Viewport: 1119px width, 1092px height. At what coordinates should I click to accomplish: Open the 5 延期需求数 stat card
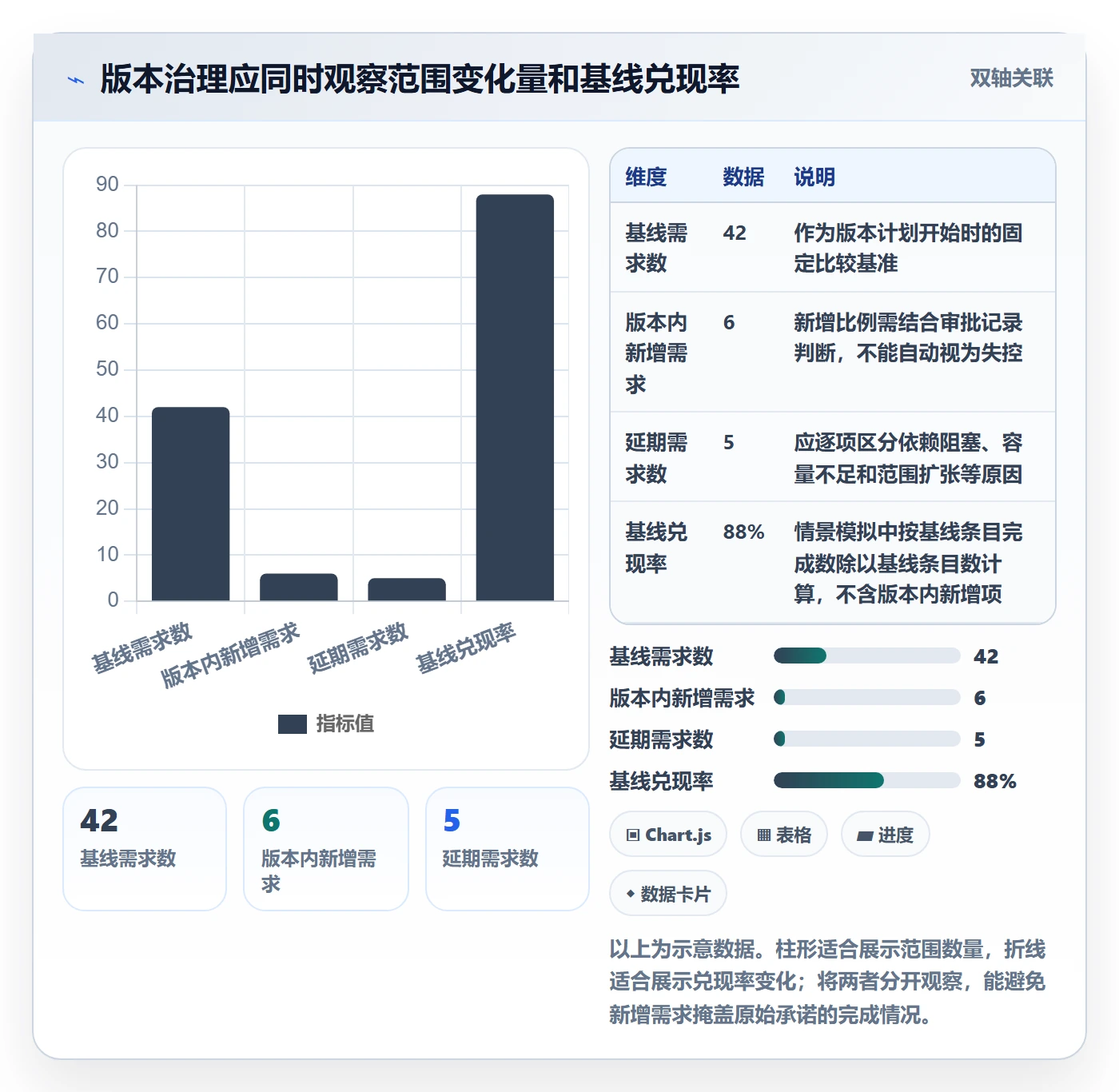pyautogui.click(x=508, y=849)
